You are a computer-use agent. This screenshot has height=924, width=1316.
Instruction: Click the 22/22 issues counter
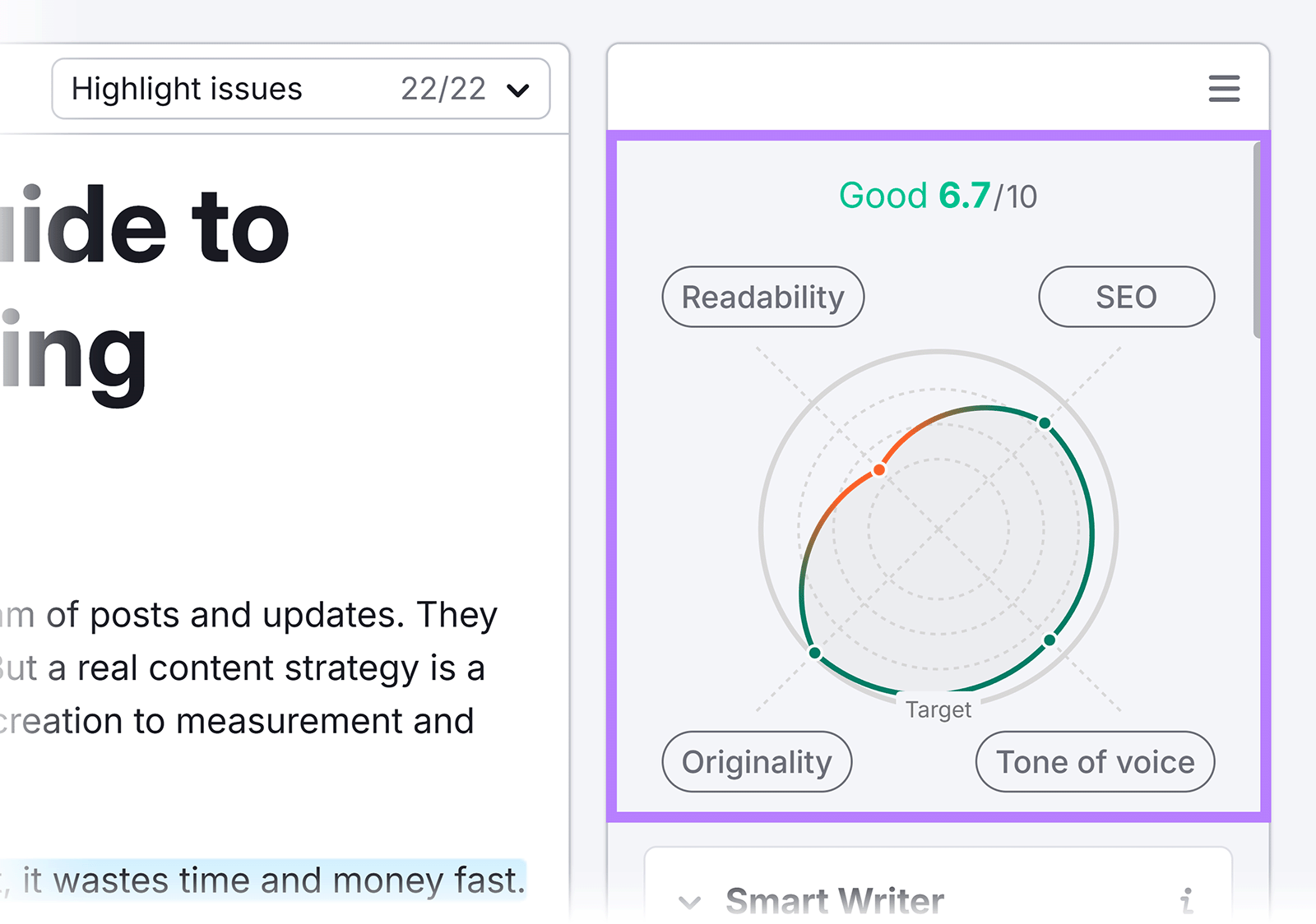pos(443,89)
